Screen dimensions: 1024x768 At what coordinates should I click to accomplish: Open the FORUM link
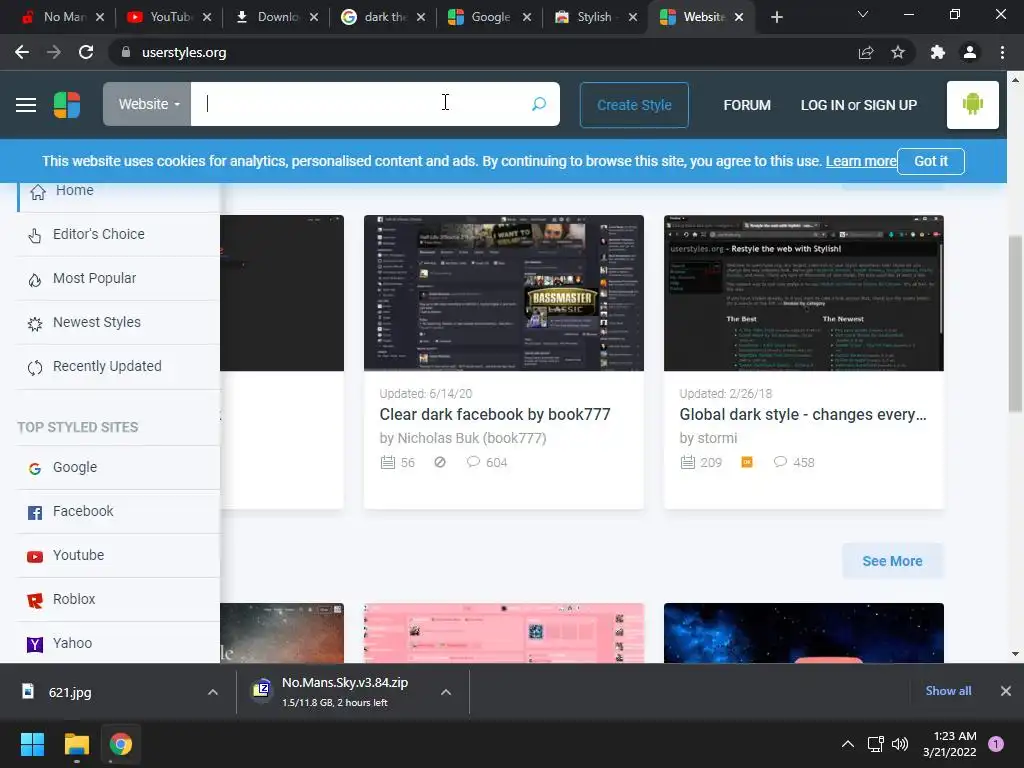click(x=747, y=105)
